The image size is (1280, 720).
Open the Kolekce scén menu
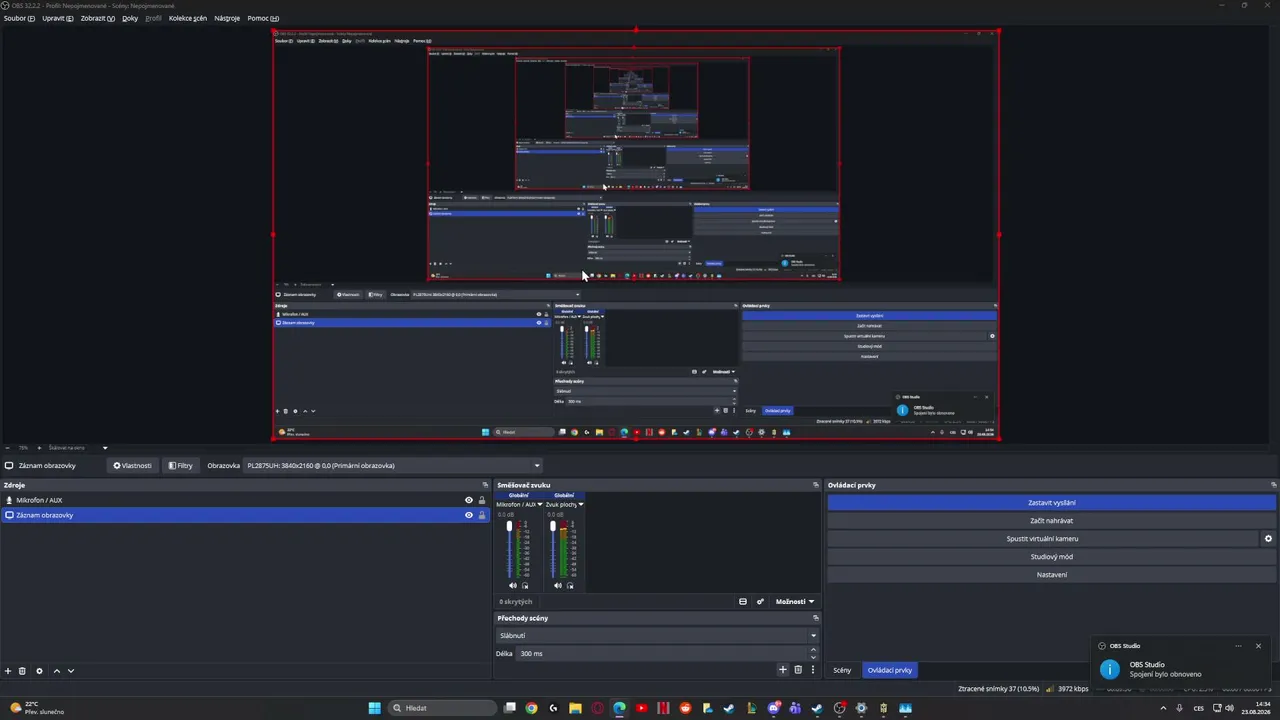(188, 18)
